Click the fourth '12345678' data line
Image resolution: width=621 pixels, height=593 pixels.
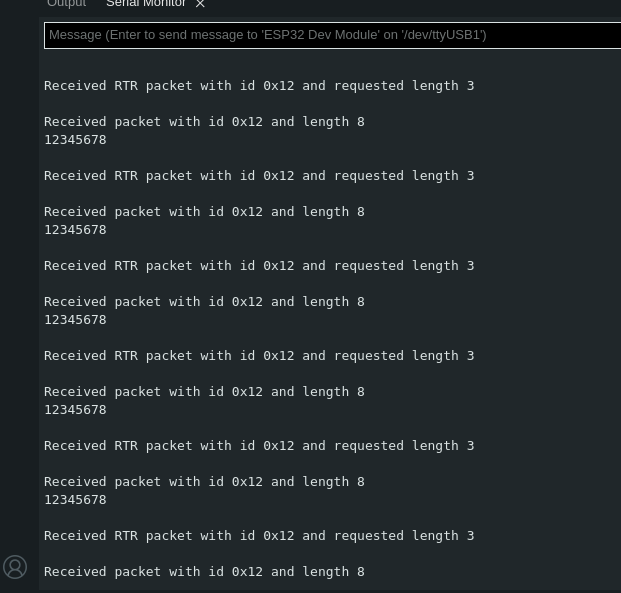(75, 410)
